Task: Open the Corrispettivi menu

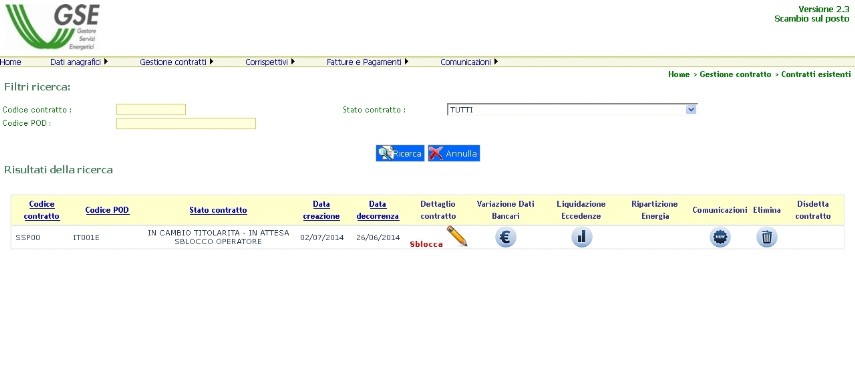Action: pyautogui.click(x=270, y=62)
